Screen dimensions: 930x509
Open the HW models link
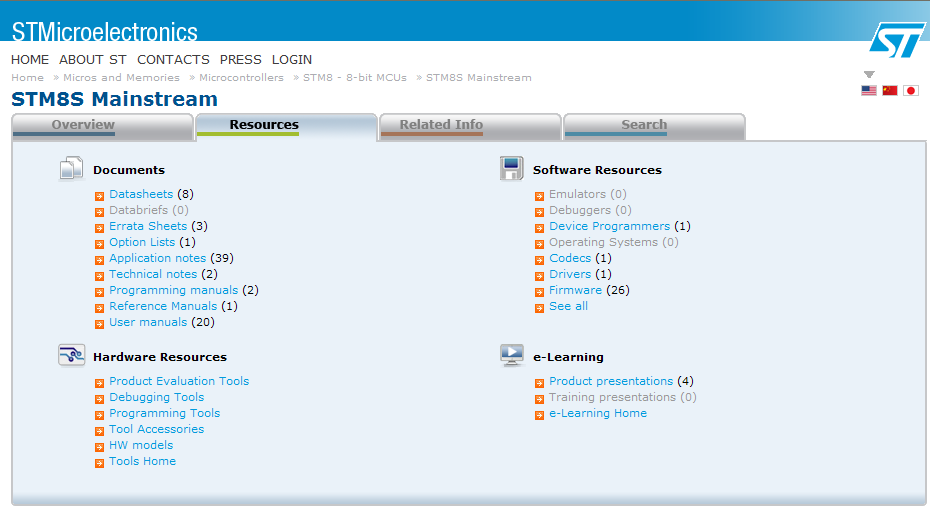(x=141, y=445)
